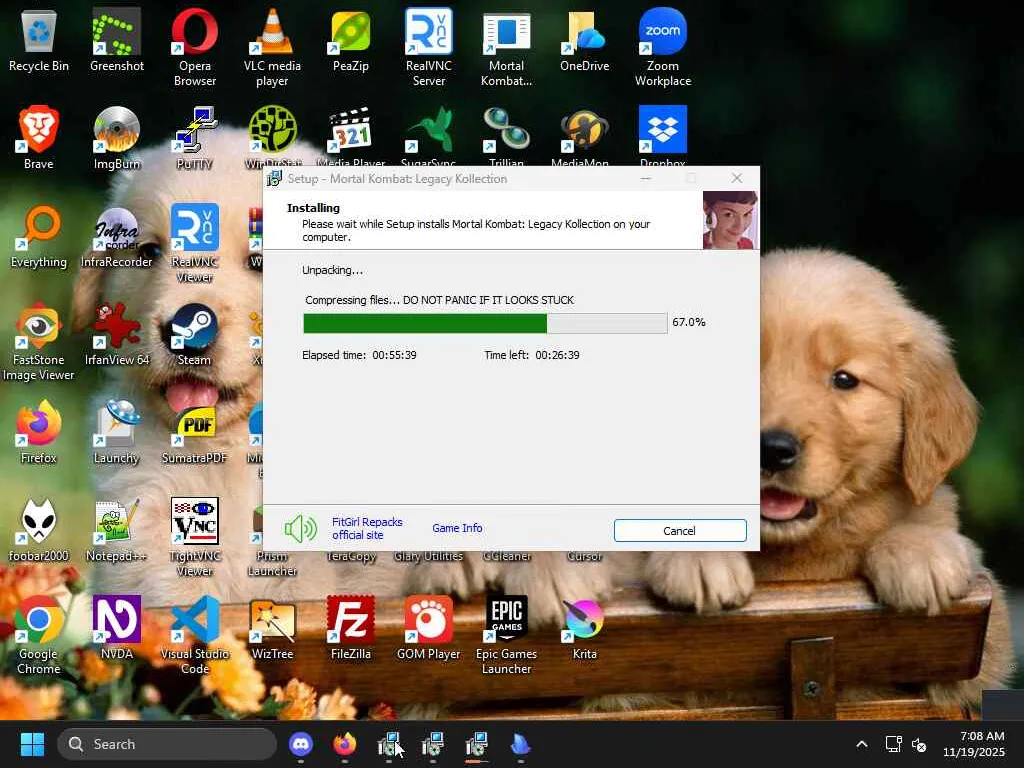Open the Recycle Bin desktop icon
The width and height of the screenshot is (1024, 768).
39,40
